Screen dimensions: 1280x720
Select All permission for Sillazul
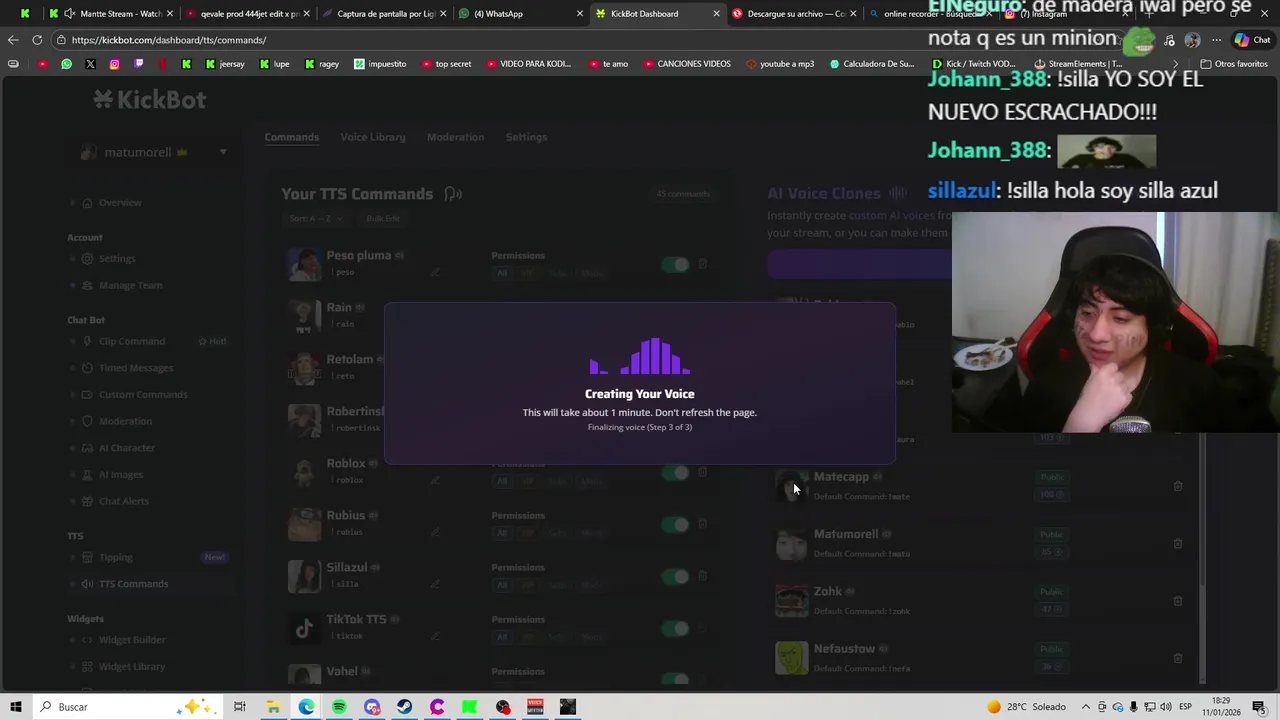(x=502, y=585)
